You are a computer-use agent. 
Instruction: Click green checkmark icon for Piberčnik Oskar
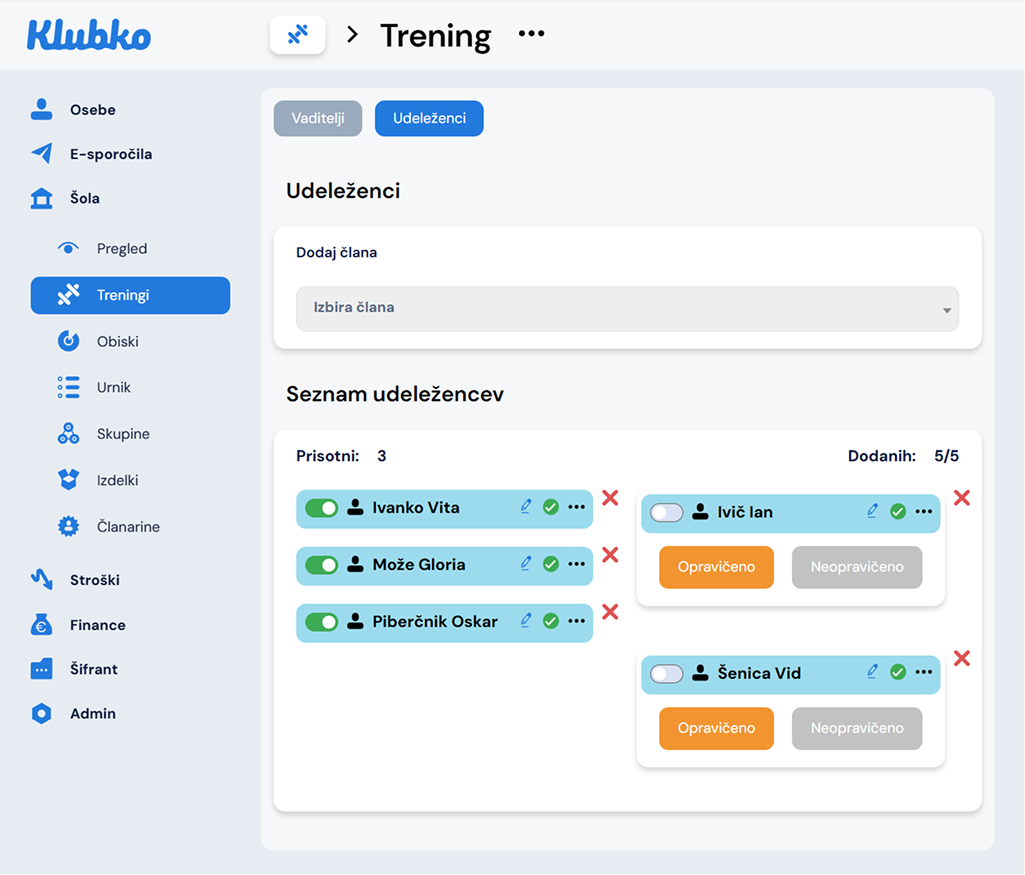[550, 621]
